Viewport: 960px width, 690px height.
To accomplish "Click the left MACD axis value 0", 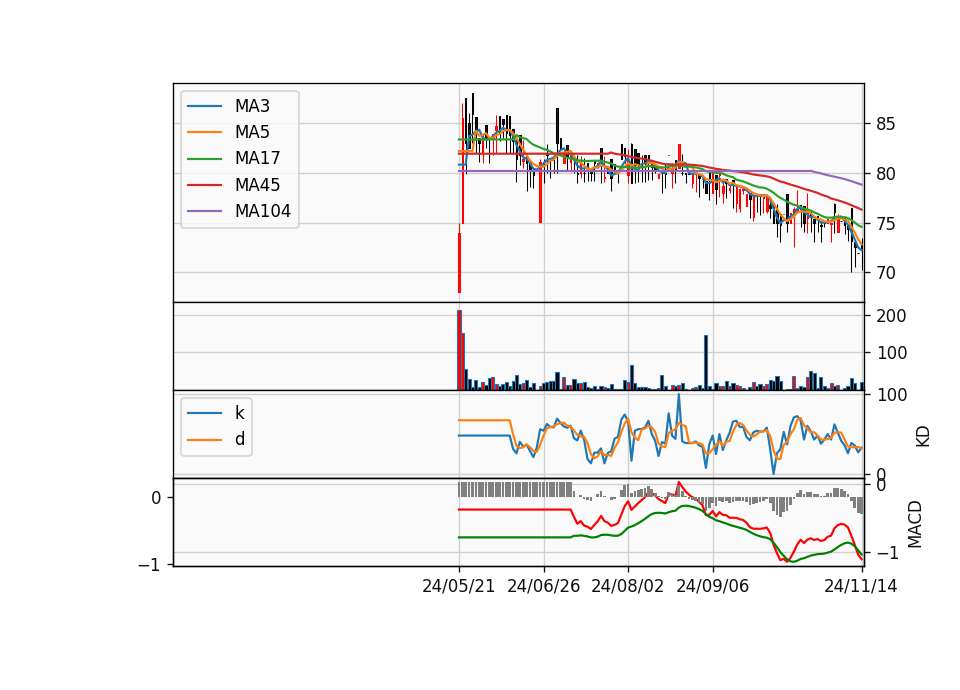I will click(156, 498).
